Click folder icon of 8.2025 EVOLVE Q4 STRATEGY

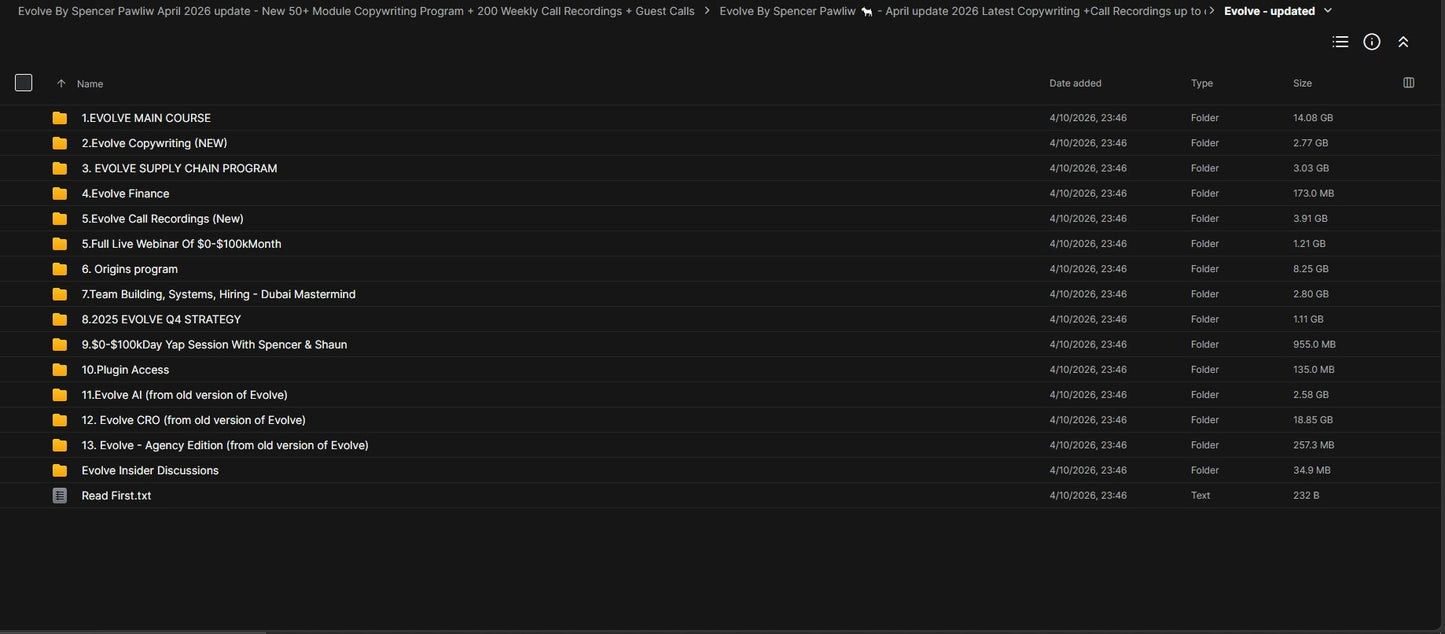(x=60, y=319)
